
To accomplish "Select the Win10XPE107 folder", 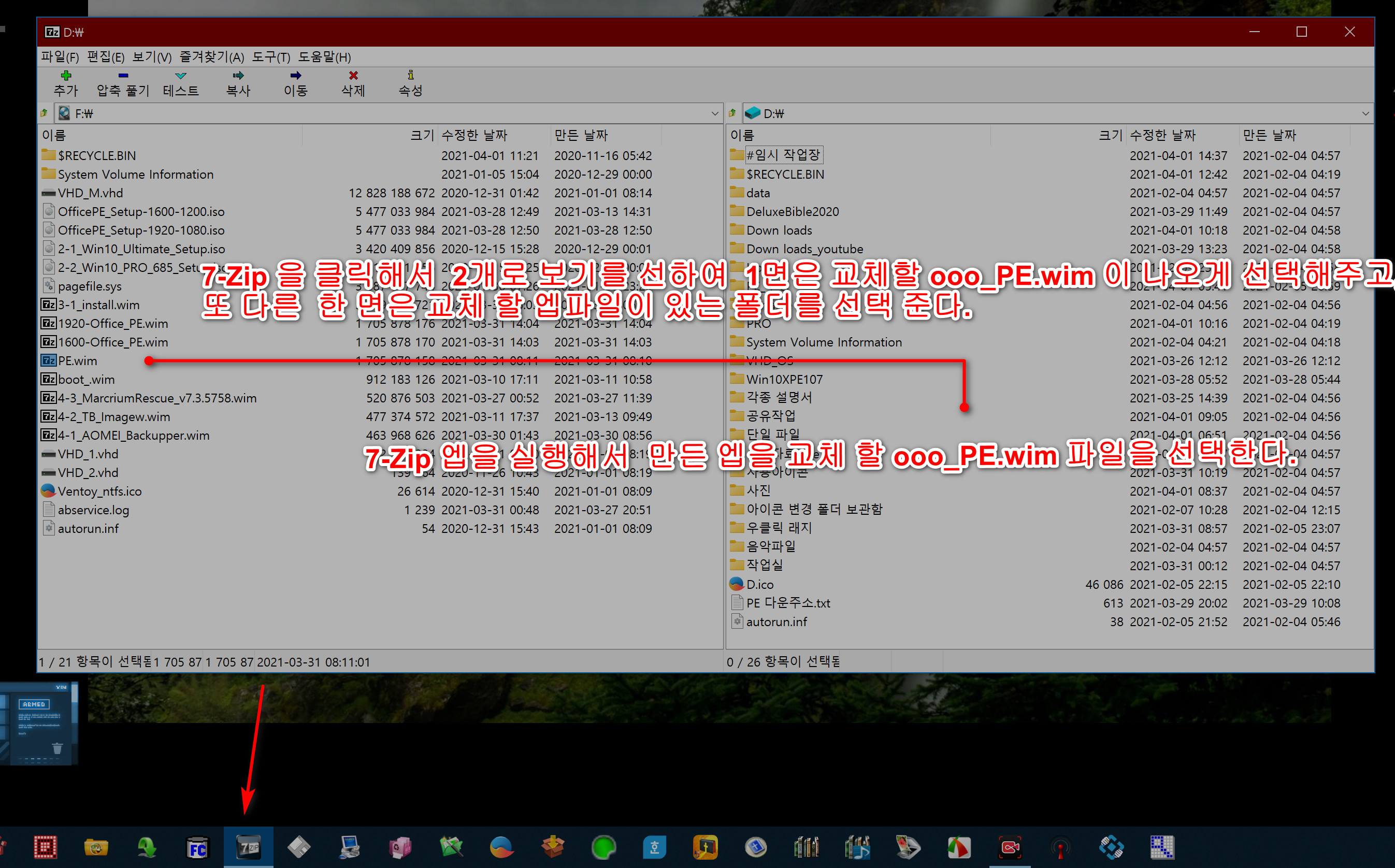I will click(784, 380).
